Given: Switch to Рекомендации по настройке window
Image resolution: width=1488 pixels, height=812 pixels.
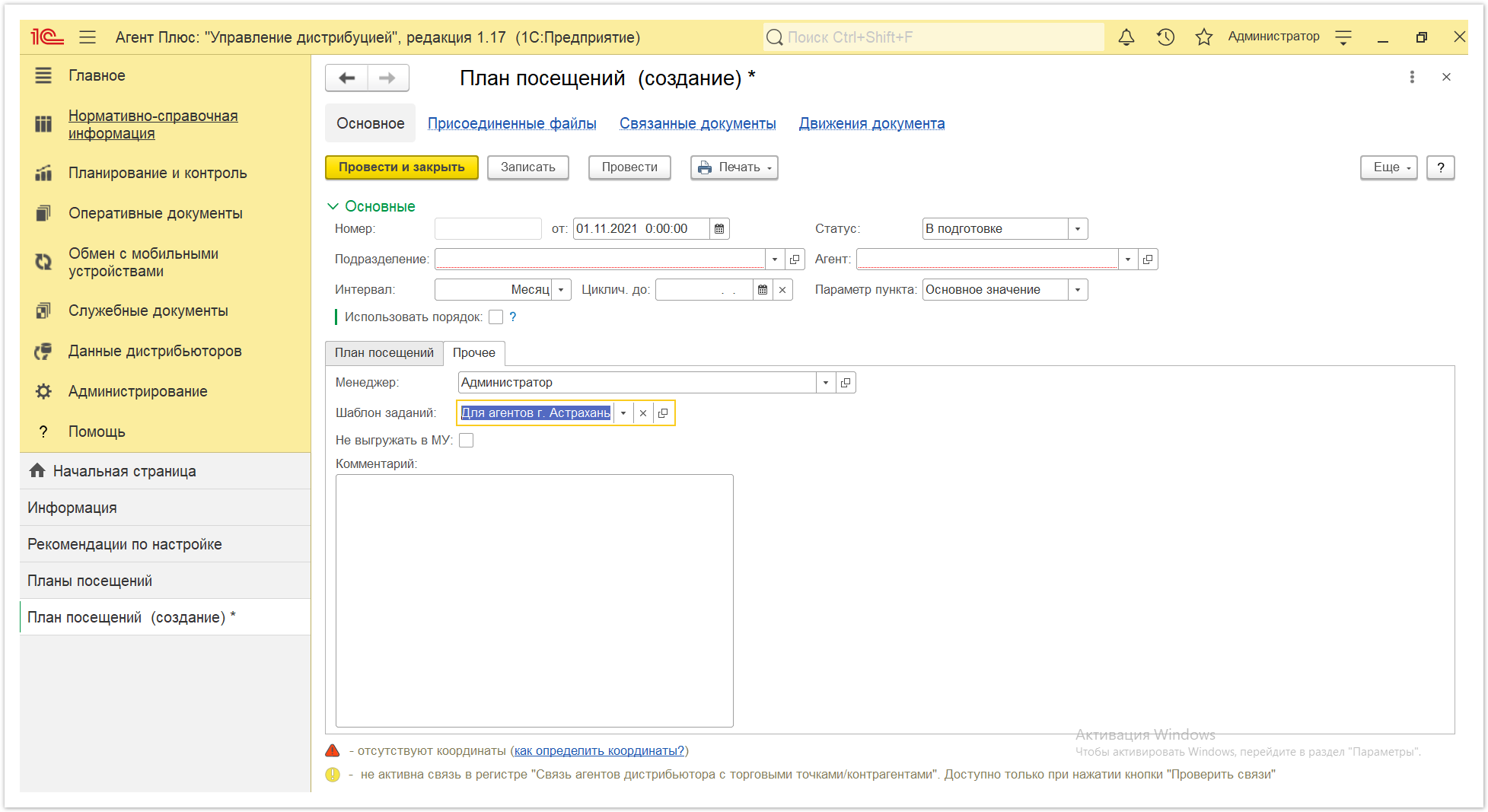Looking at the screenshot, I should tap(165, 544).
